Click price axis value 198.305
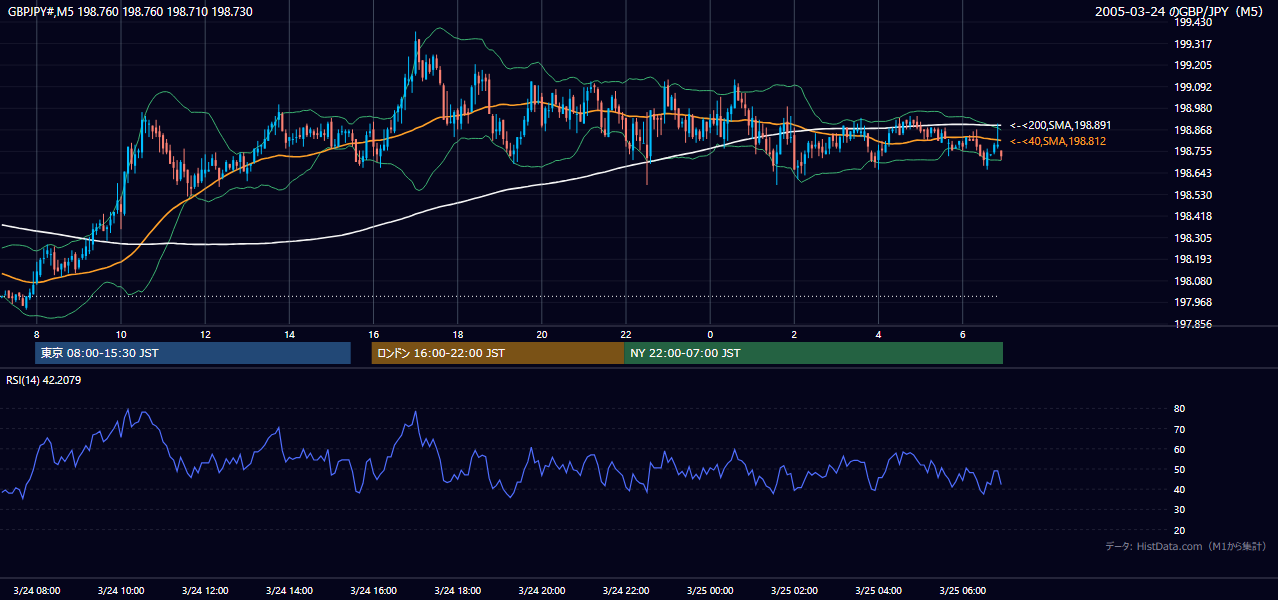Screen dimensions: 1278x600 coord(1192,238)
